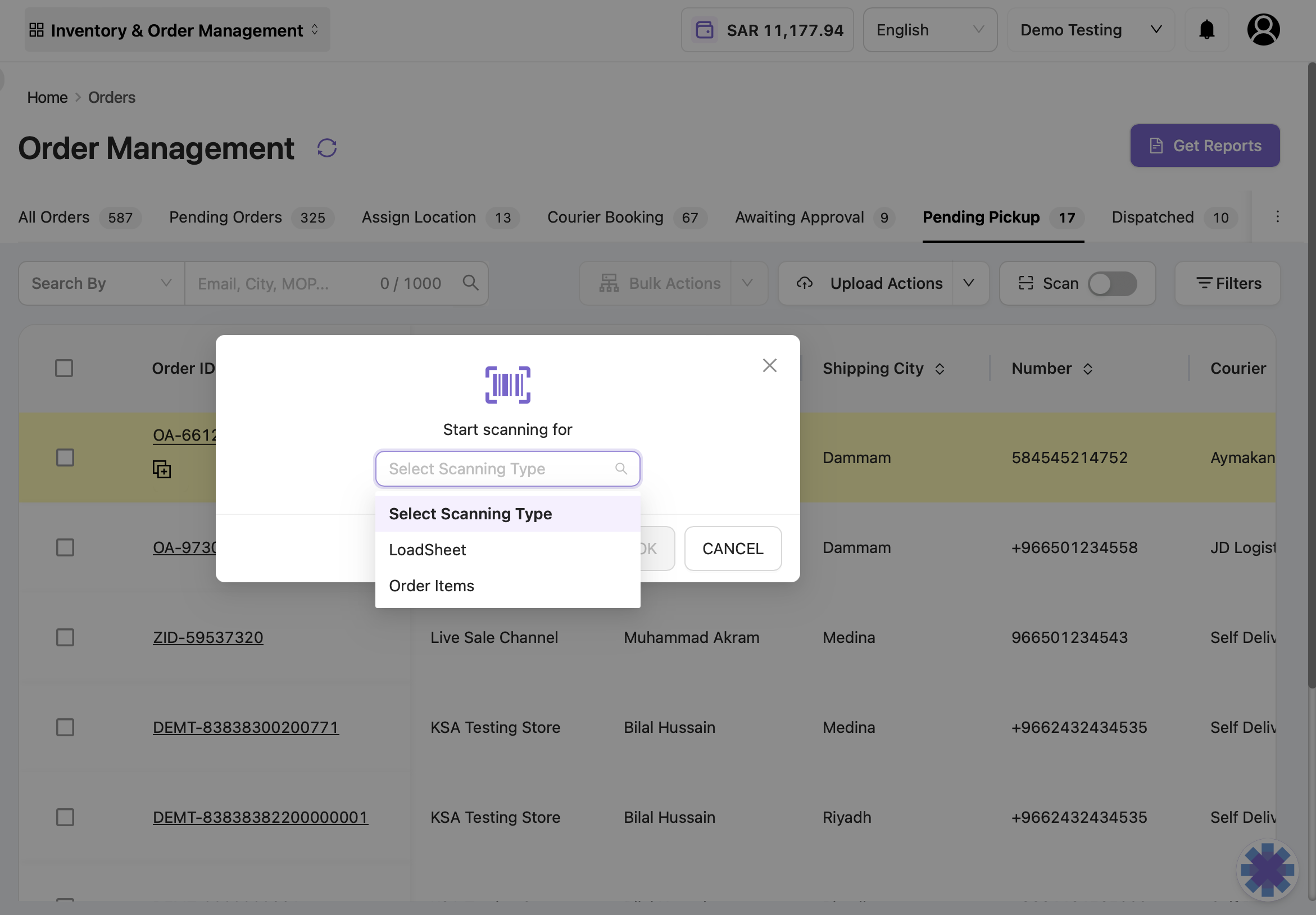Click Get Reports button
This screenshot has height=915, width=1316.
(1205, 146)
